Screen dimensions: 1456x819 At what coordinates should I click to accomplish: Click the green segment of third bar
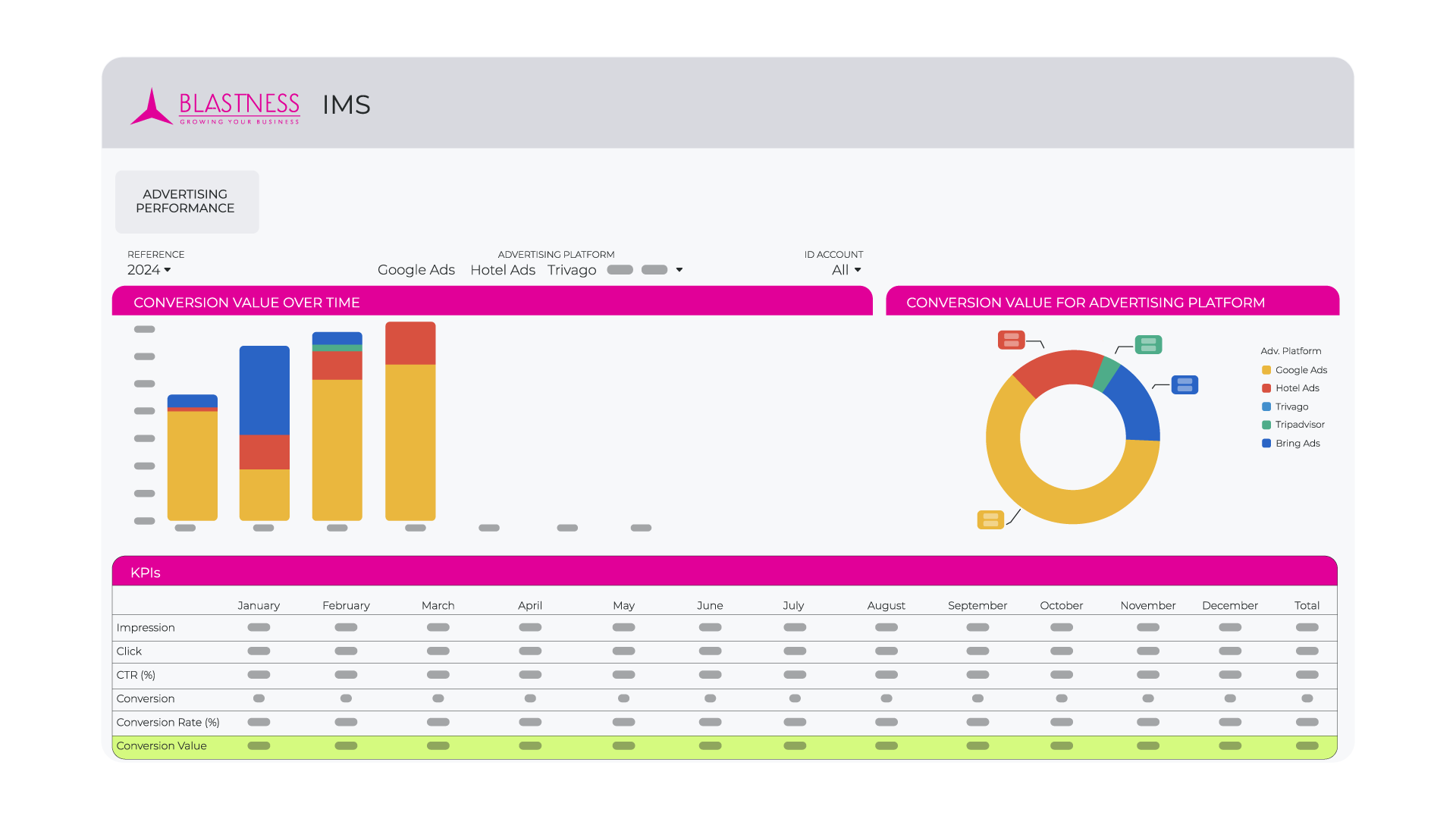point(337,348)
